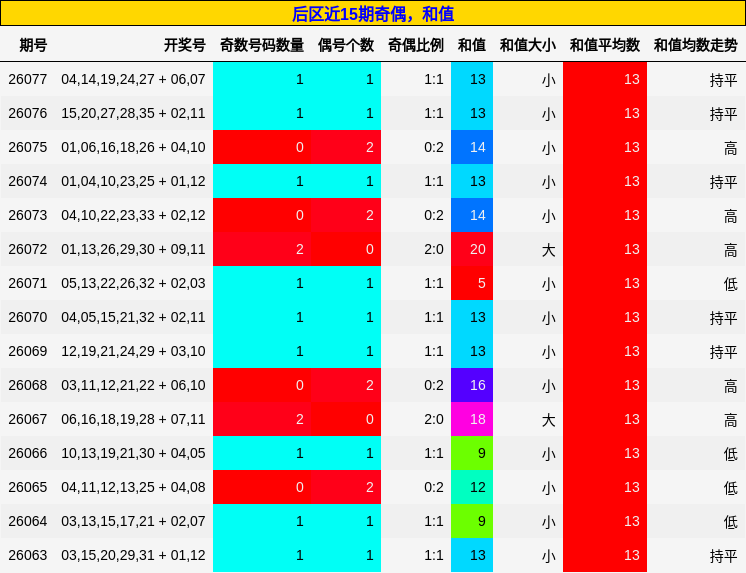The height and width of the screenshot is (573, 746).
Task: Click the 和值 column header
Action: tap(472, 45)
